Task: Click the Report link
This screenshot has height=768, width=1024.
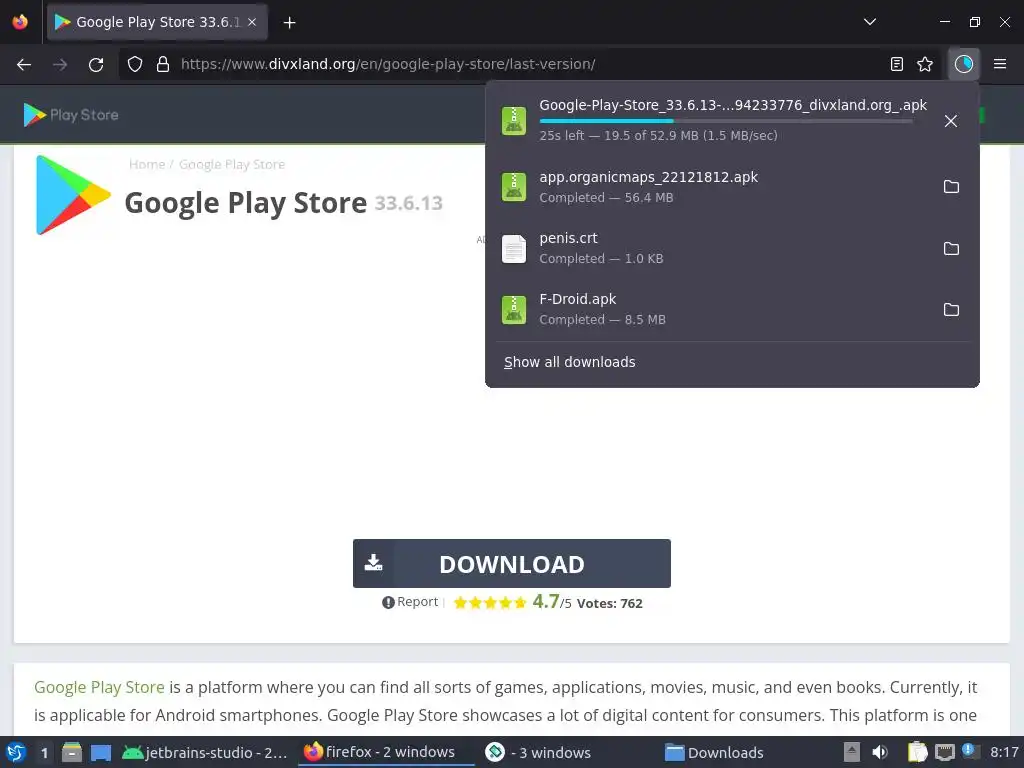Action: (x=410, y=602)
